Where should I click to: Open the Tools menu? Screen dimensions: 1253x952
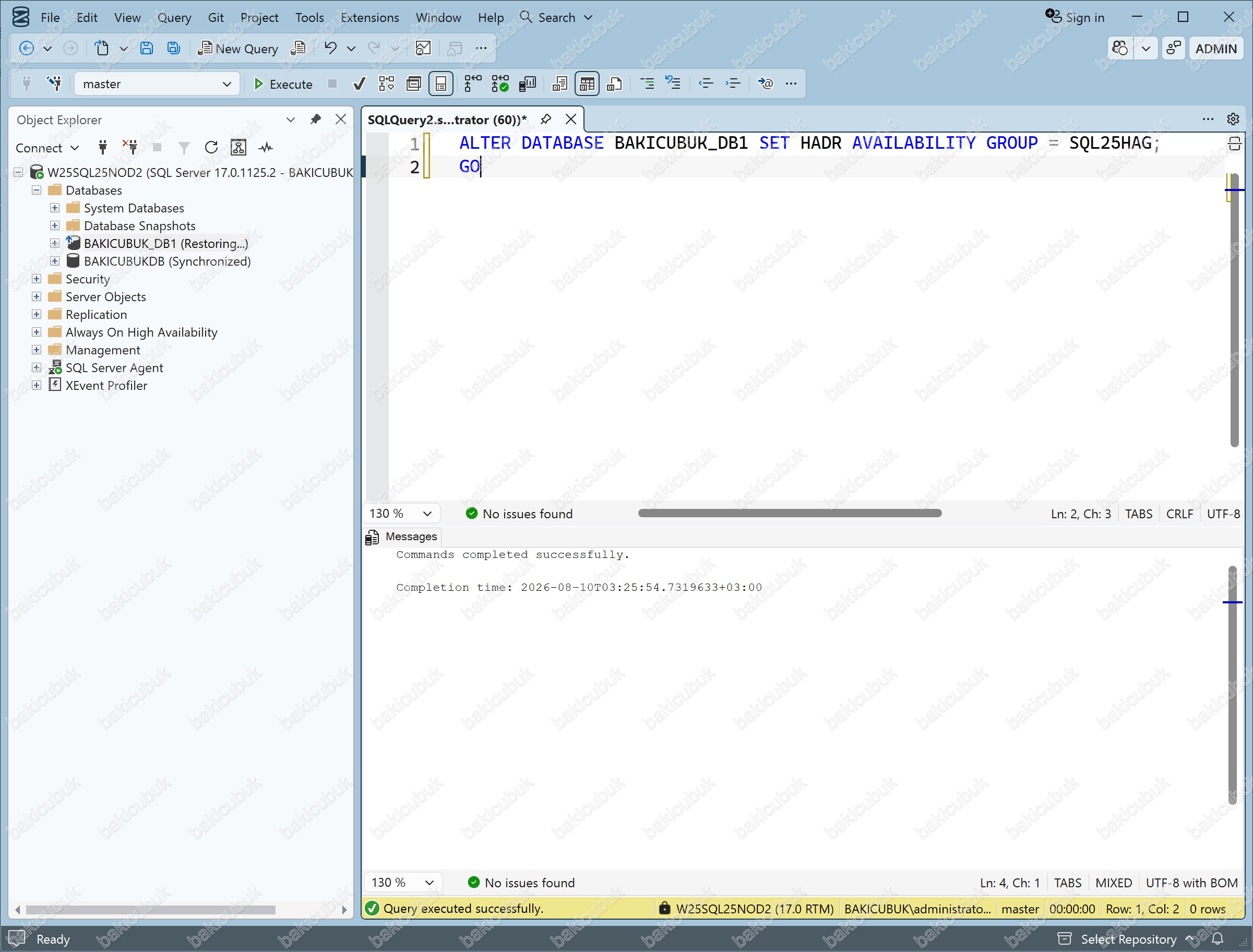click(x=309, y=18)
